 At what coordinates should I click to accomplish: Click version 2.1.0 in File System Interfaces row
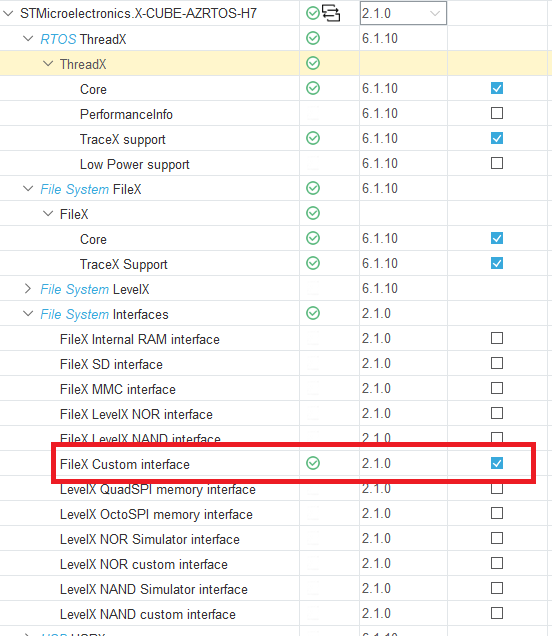point(376,314)
